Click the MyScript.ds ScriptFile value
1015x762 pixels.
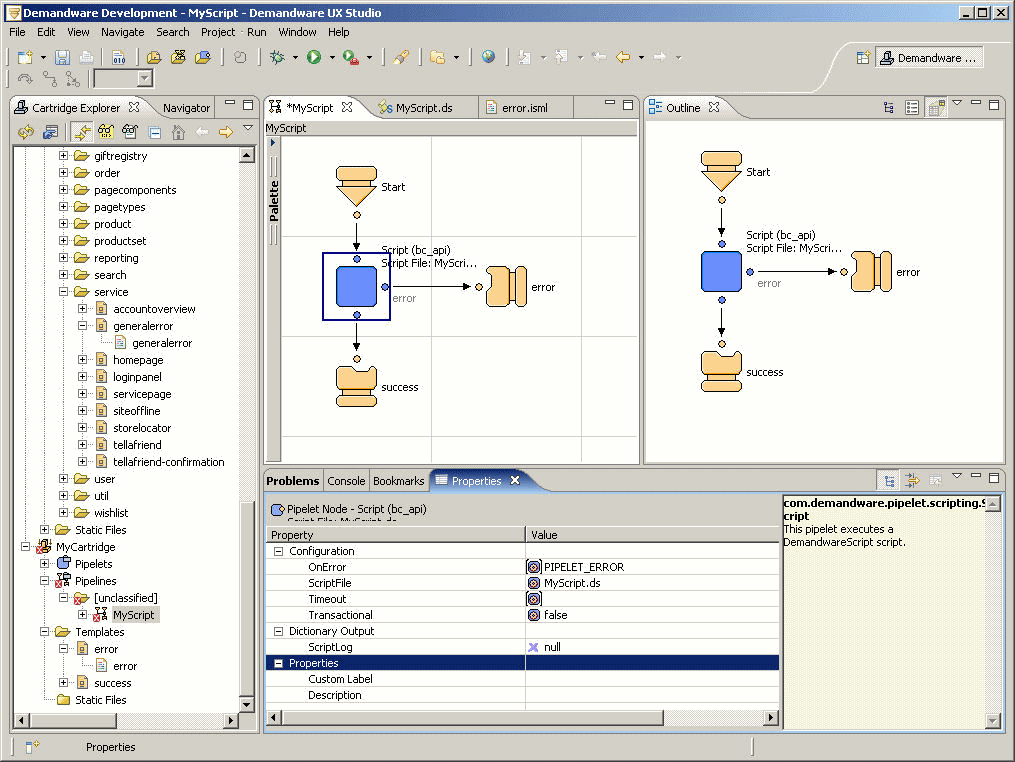pyautogui.click(x=652, y=583)
